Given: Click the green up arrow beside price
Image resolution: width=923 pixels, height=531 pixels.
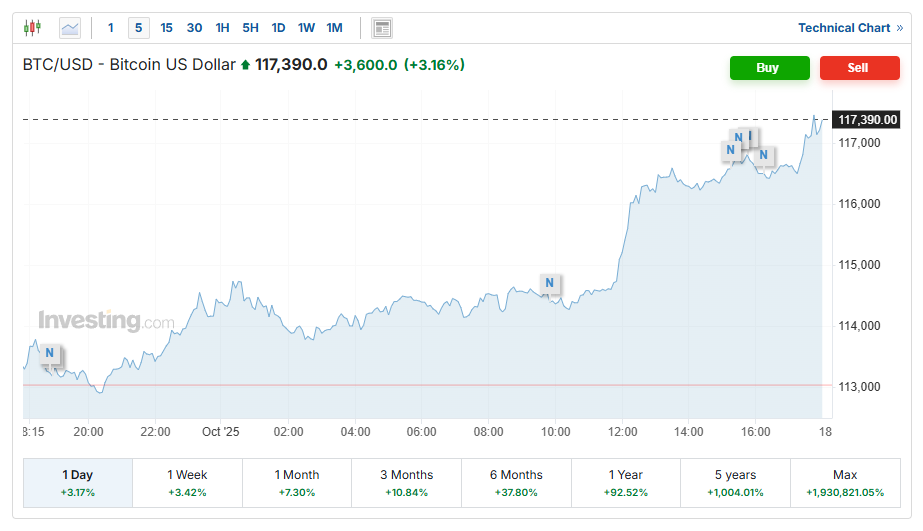Looking at the screenshot, I should point(245,65).
